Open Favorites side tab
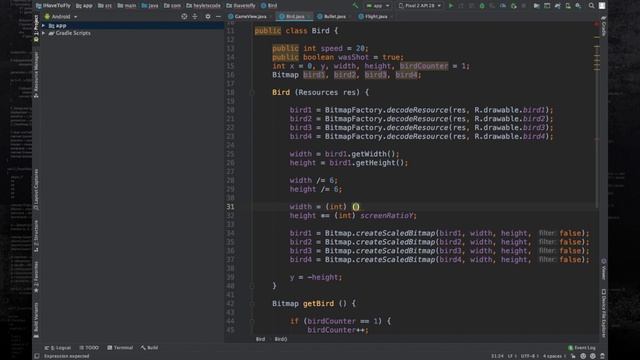The width and height of the screenshot is (640, 360). tap(36, 277)
